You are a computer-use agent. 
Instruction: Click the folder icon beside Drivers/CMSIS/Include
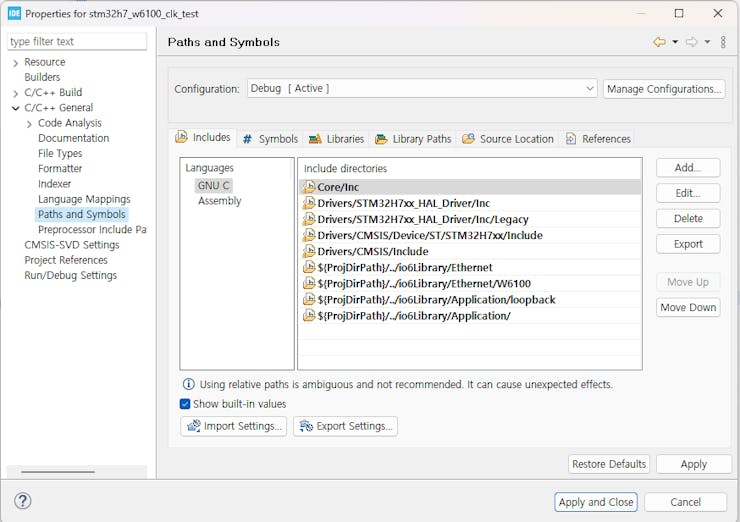[309, 251]
